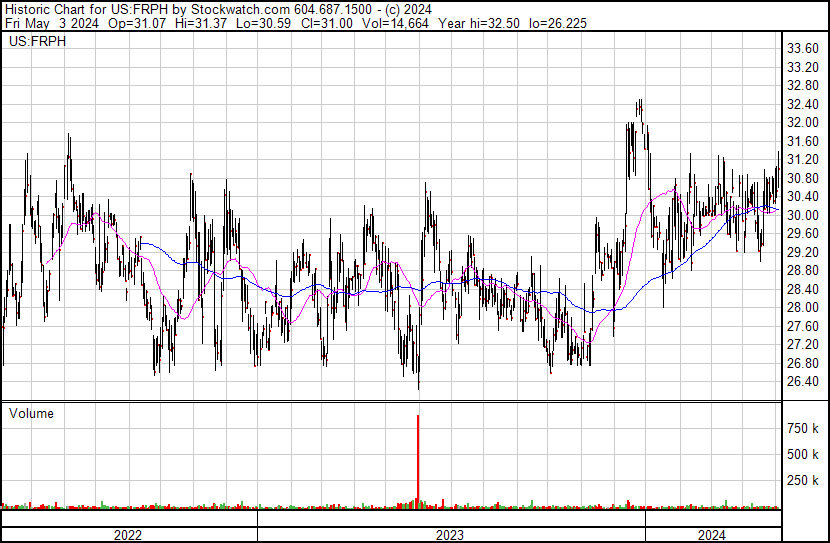Click the 750 k volume axis label

tap(803, 428)
